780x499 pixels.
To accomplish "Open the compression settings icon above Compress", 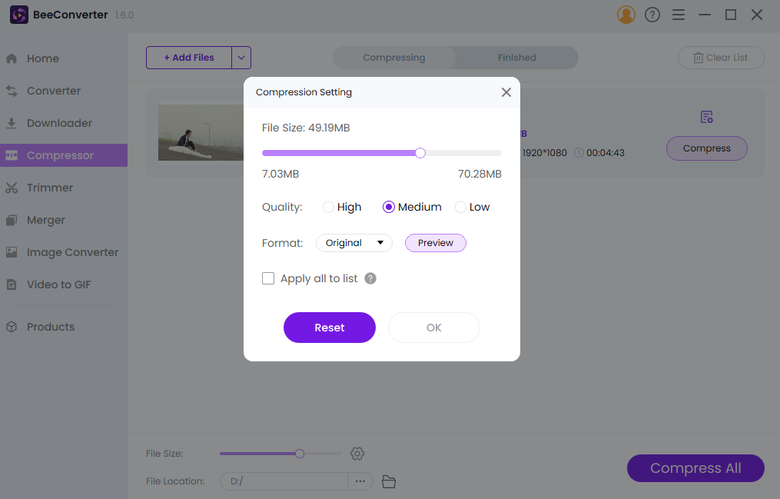I will click(x=706, y=117).
